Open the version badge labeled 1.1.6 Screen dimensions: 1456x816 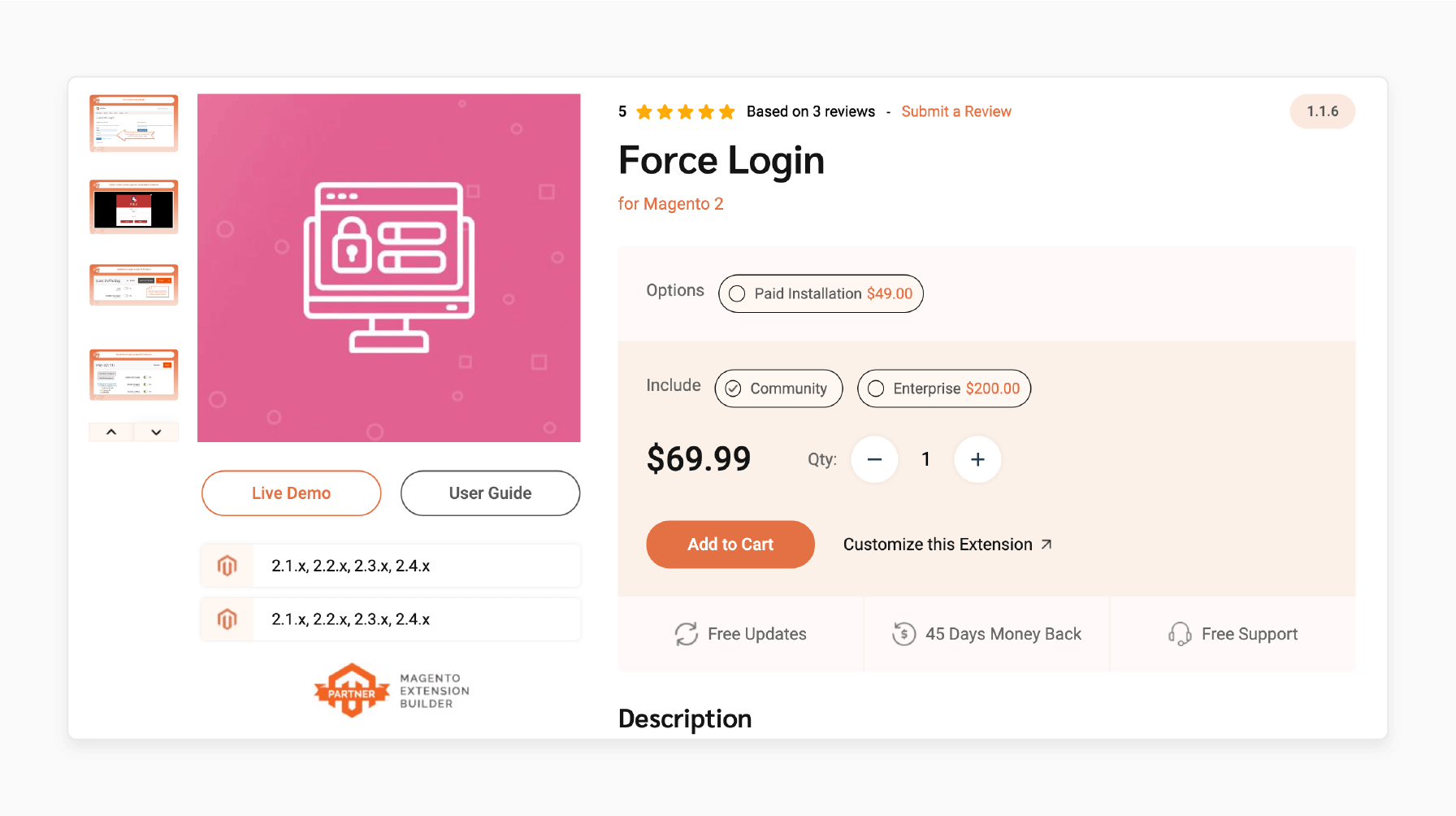pyautogui.click(x=1322, y=111)
